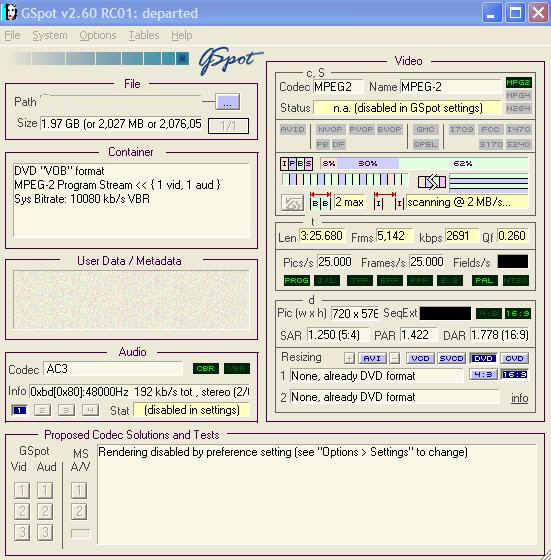Click the blue gradient progress bar
551x560 pixels.
tap(98, 59)
